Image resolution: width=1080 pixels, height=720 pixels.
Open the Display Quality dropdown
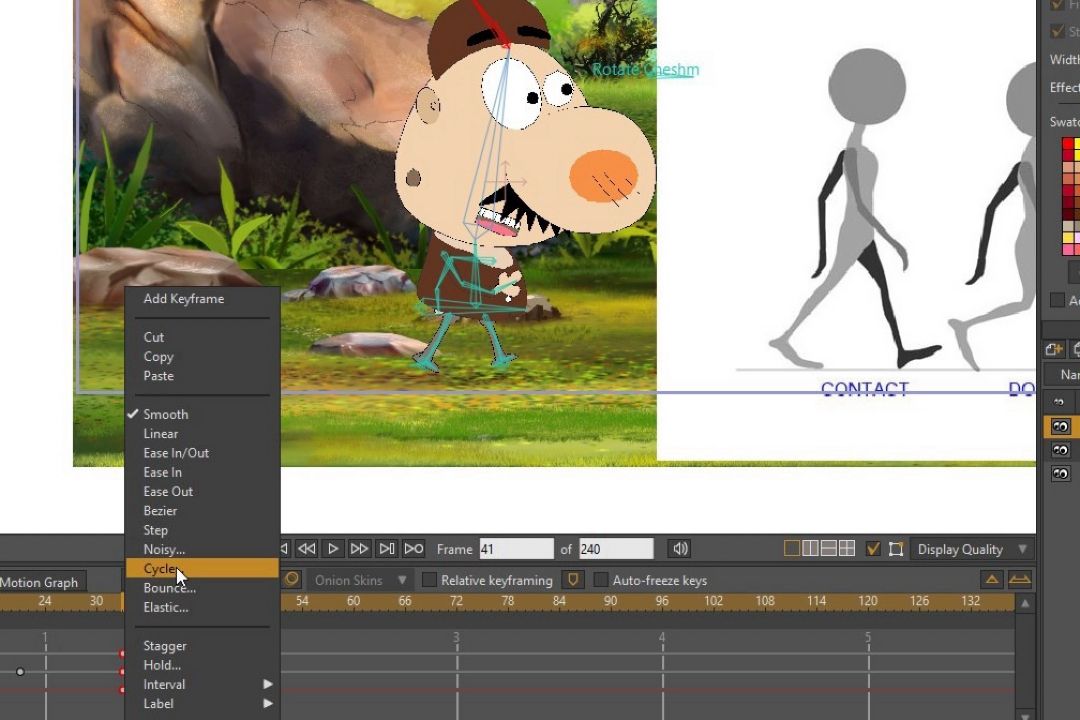point(972,549)
